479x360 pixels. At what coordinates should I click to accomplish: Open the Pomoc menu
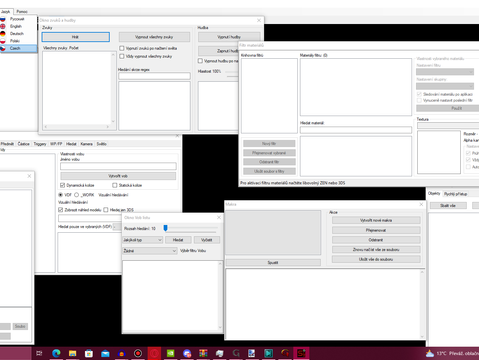click(x=22, y=12)
